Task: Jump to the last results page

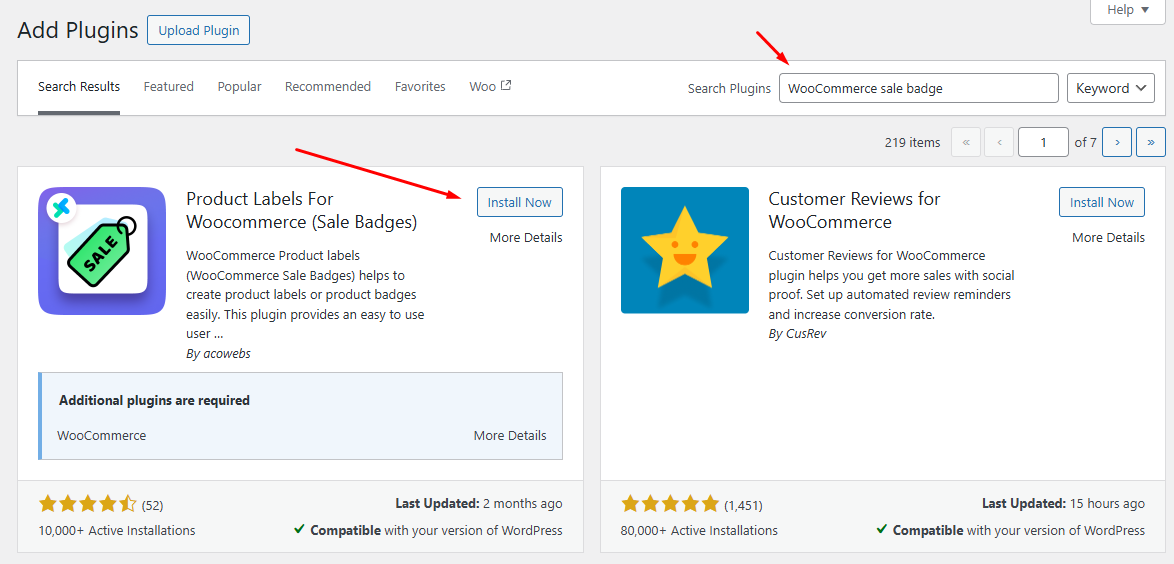Action: (1151, 142)
